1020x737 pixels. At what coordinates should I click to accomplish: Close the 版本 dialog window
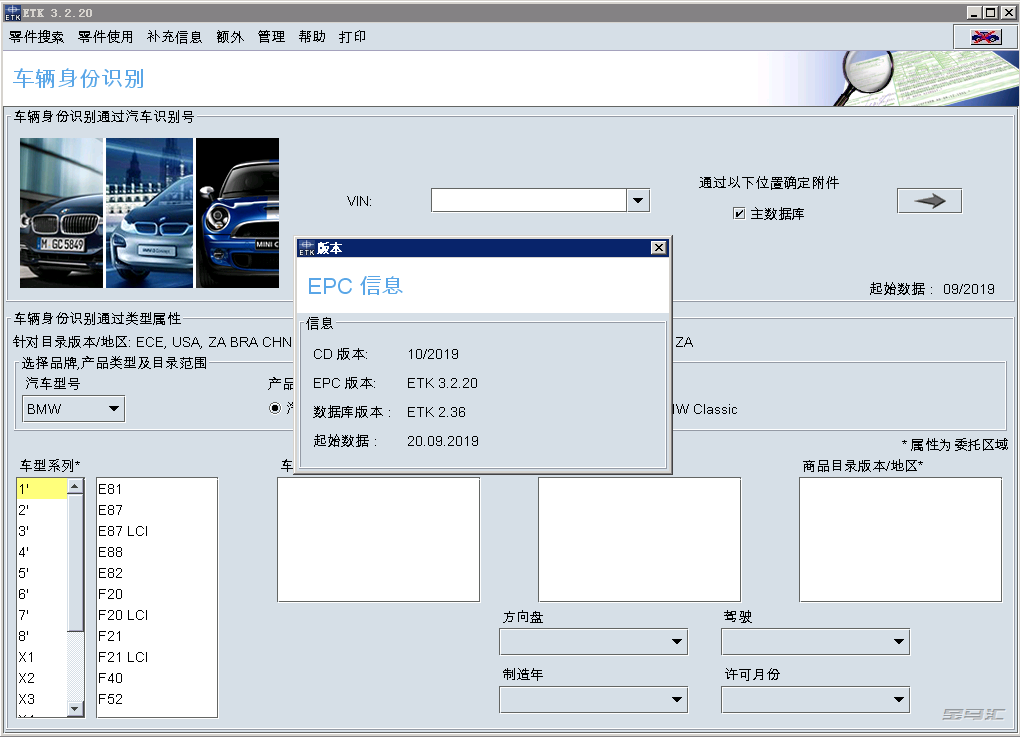[658, 248]
